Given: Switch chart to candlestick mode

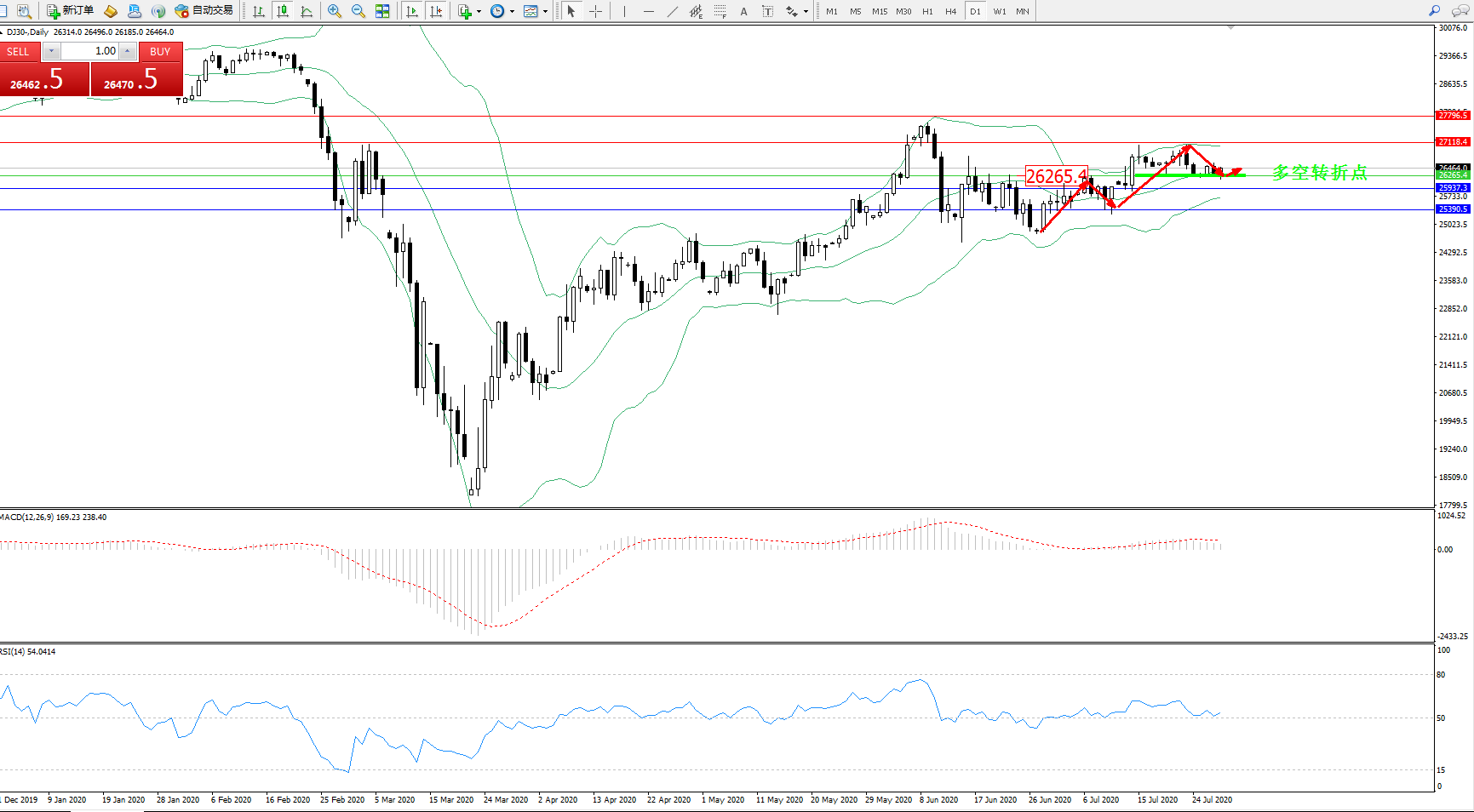Looking at the screenshot, I should [x=283, y=11].
